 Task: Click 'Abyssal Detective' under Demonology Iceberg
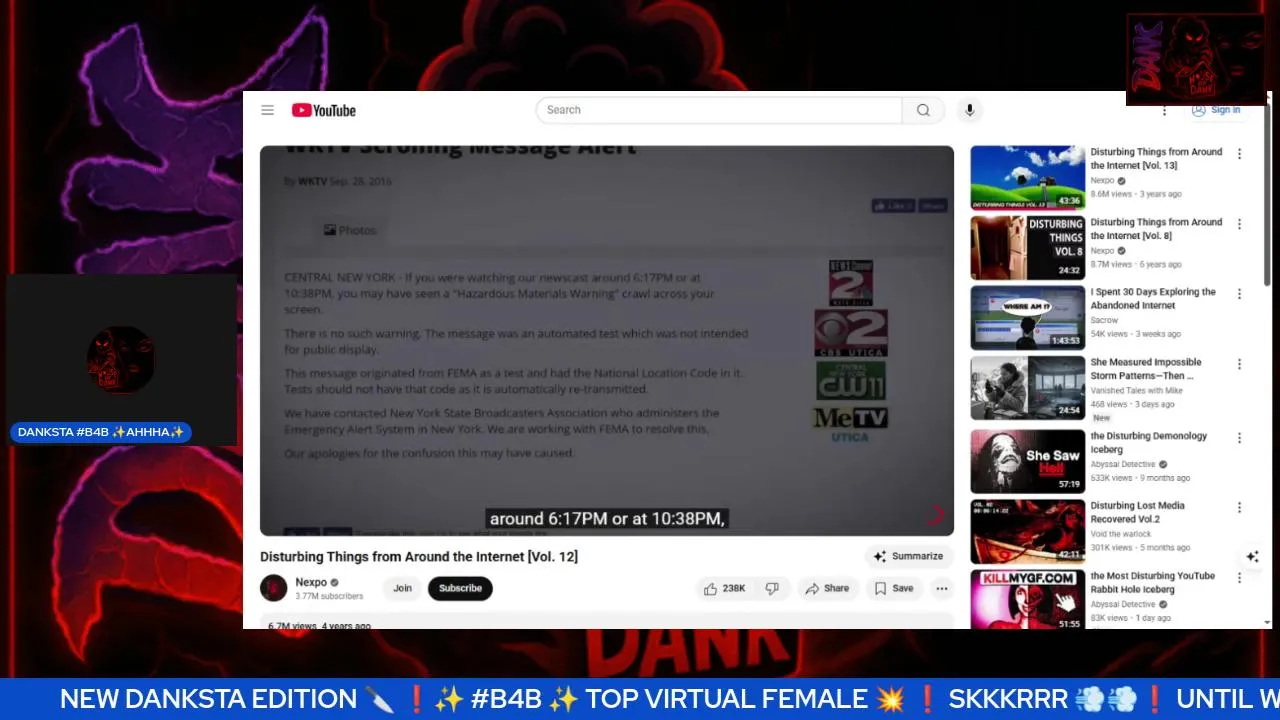(1123, 464)
